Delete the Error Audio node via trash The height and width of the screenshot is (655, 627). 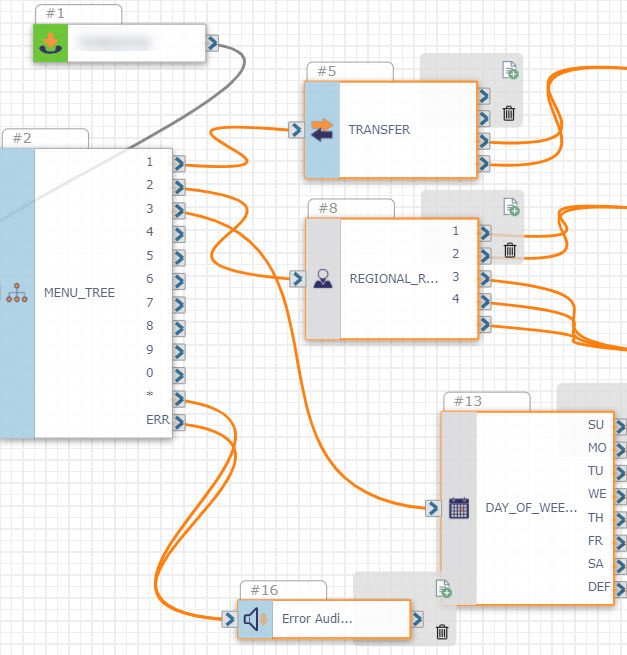coord(442,632)
